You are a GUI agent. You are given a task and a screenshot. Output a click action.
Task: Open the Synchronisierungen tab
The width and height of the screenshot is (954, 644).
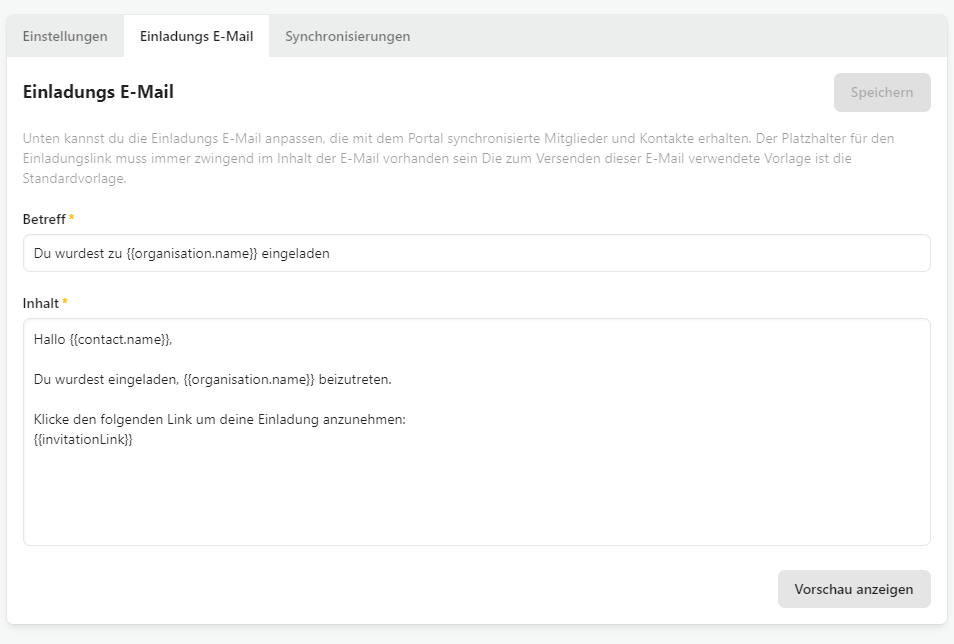pyautogui.click(x=347, y=37)
